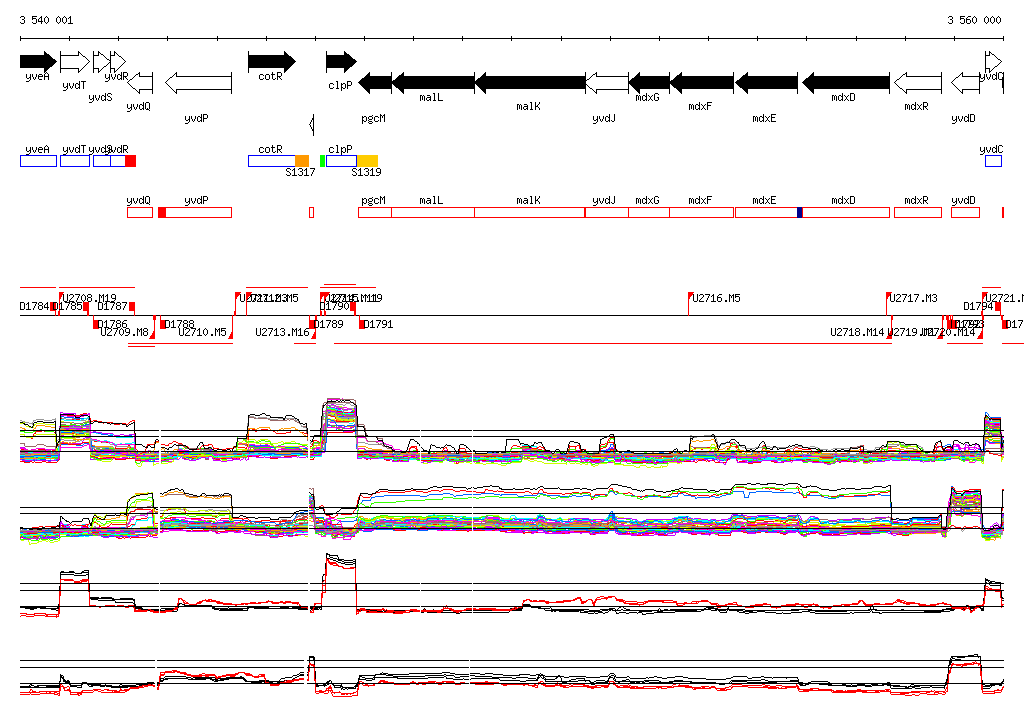This screenshot has height=714, width=1024.
Task: Select the white yvdT gene arrow
Action: coord(74,61)
